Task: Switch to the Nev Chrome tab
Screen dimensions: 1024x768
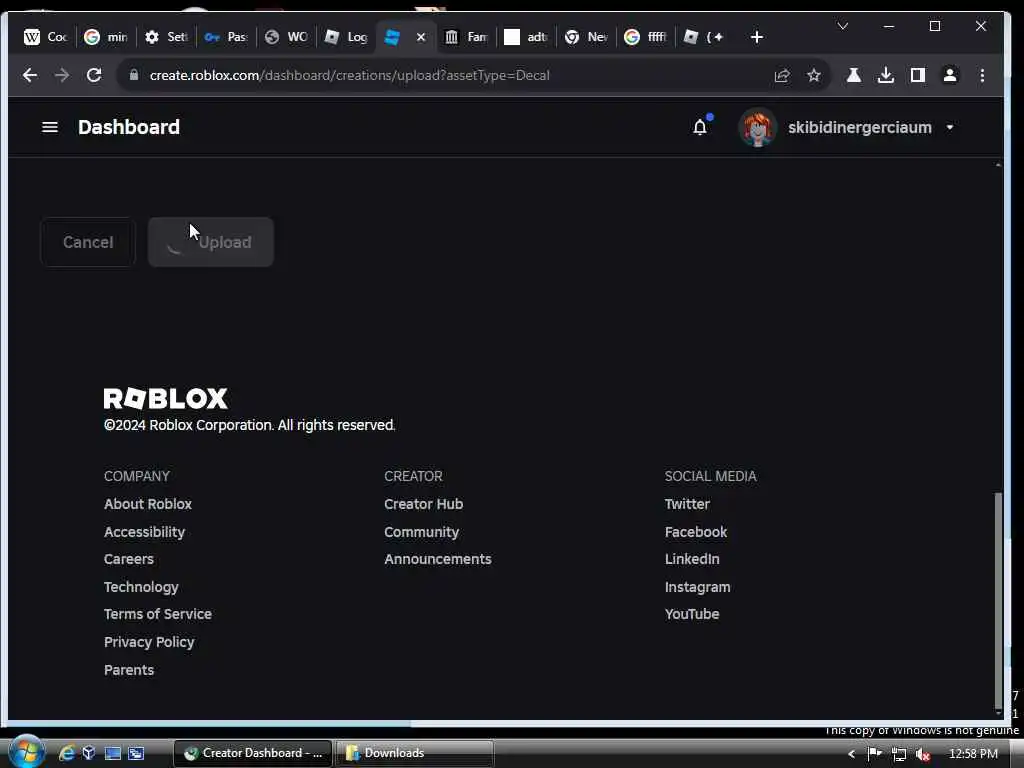Action: 586,37
